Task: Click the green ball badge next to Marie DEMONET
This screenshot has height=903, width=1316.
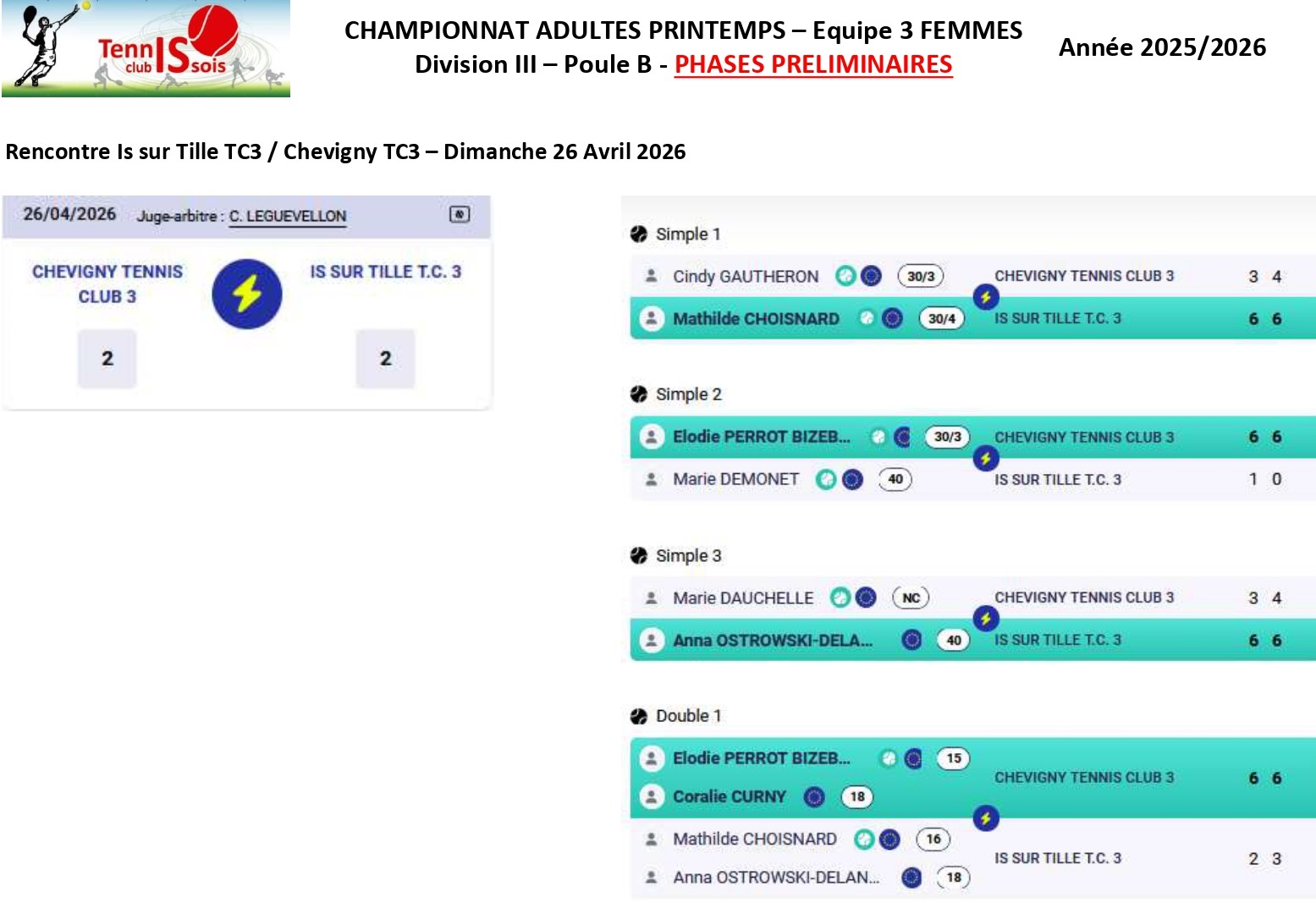Action: pos(826,480)
